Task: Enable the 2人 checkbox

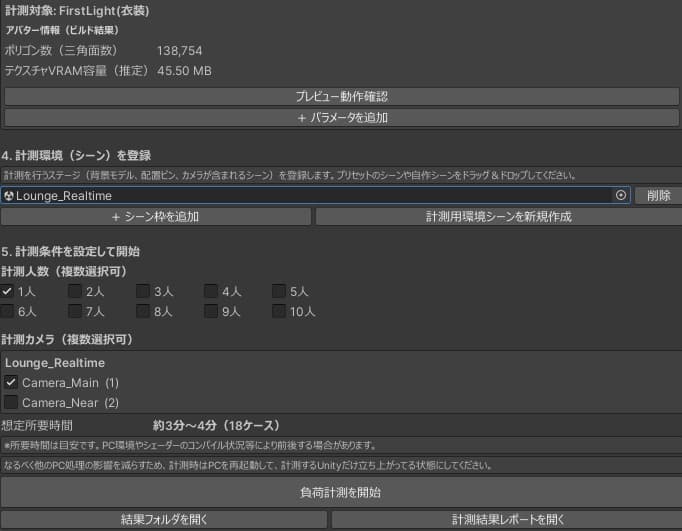Action: coord(75,291)
